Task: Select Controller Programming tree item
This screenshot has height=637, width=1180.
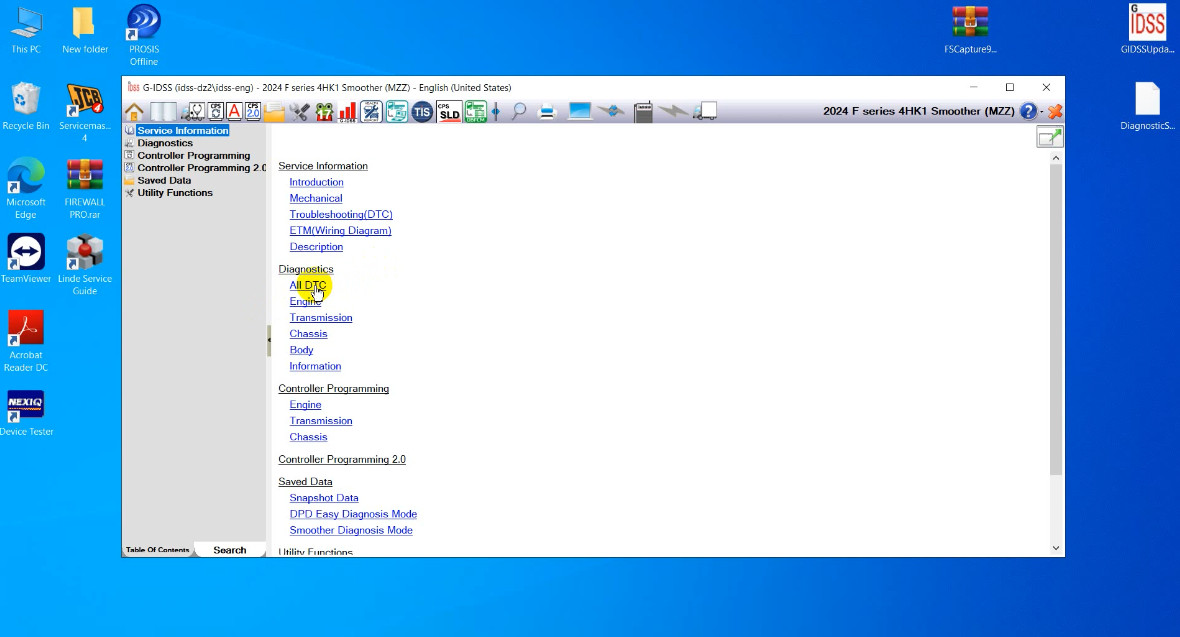Action: 193,156
